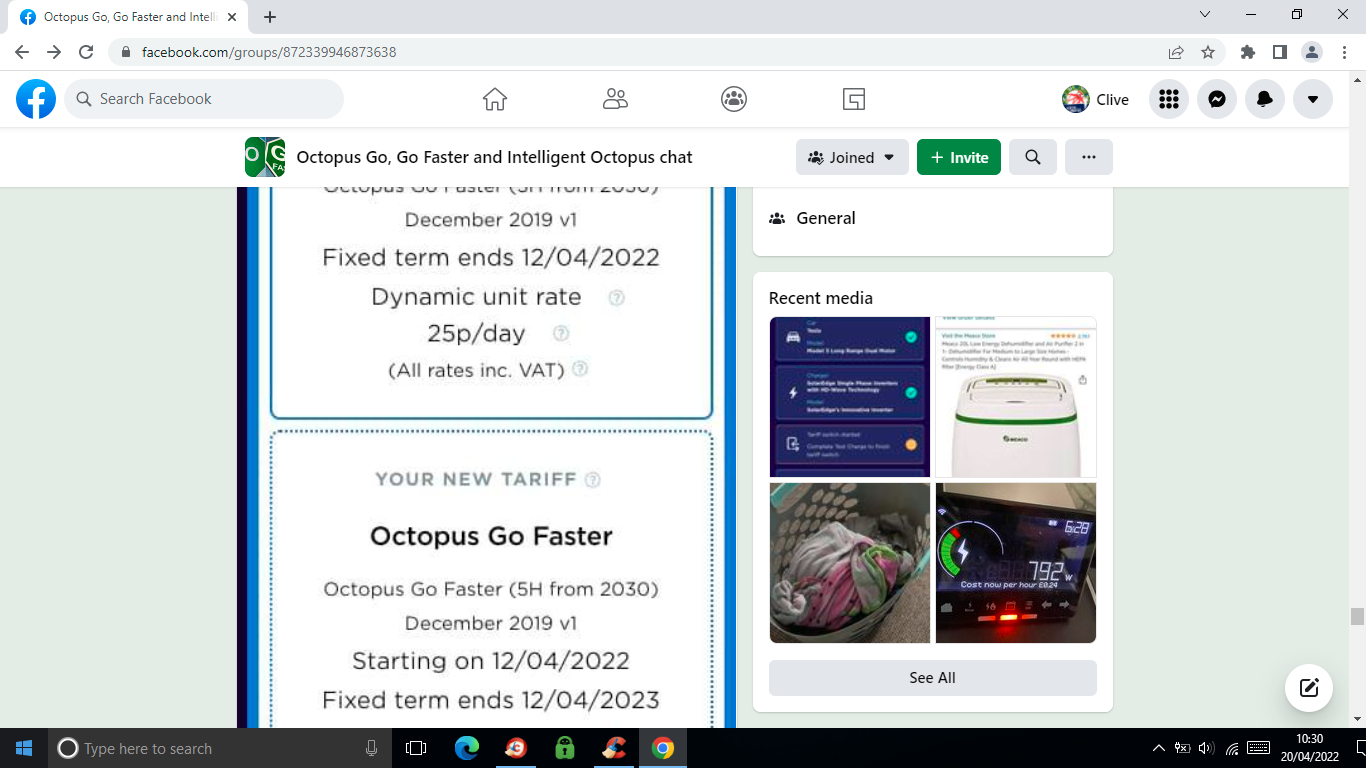Click the Search Facebook field
This screenshot has width=1366, height=768.
click(204, 99)
